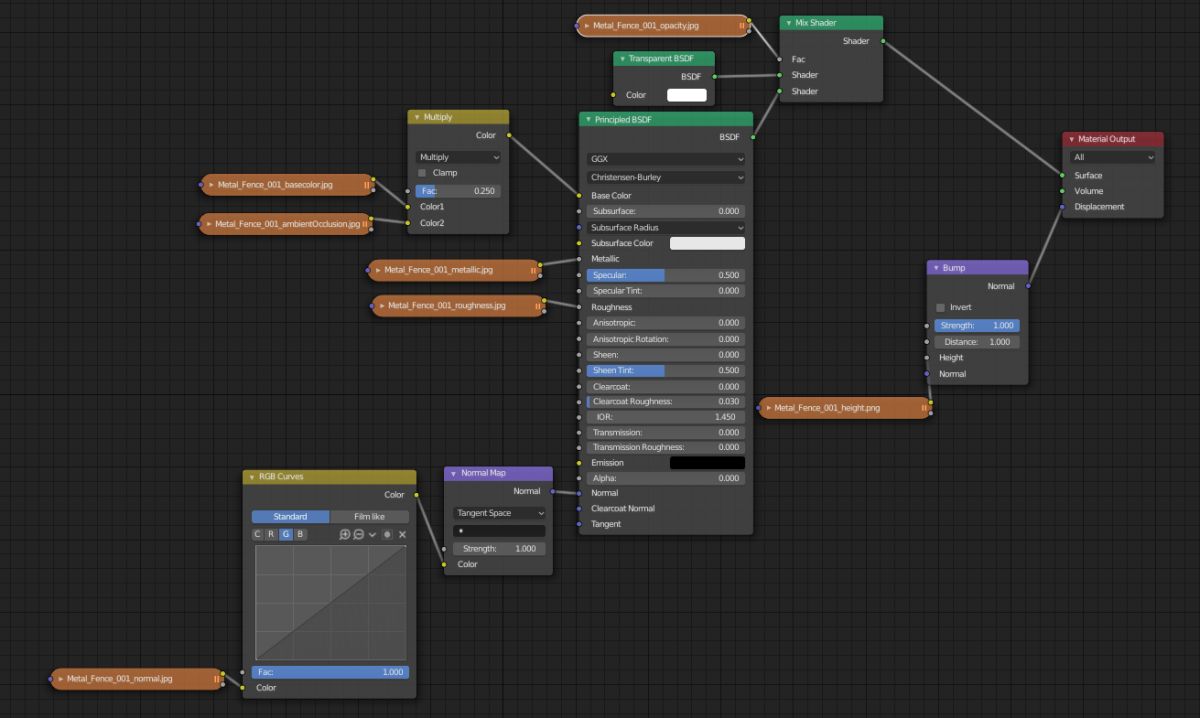Collapse the Mix Shader node
This screenshot has height=718, width=1200.
click(789, 23)
